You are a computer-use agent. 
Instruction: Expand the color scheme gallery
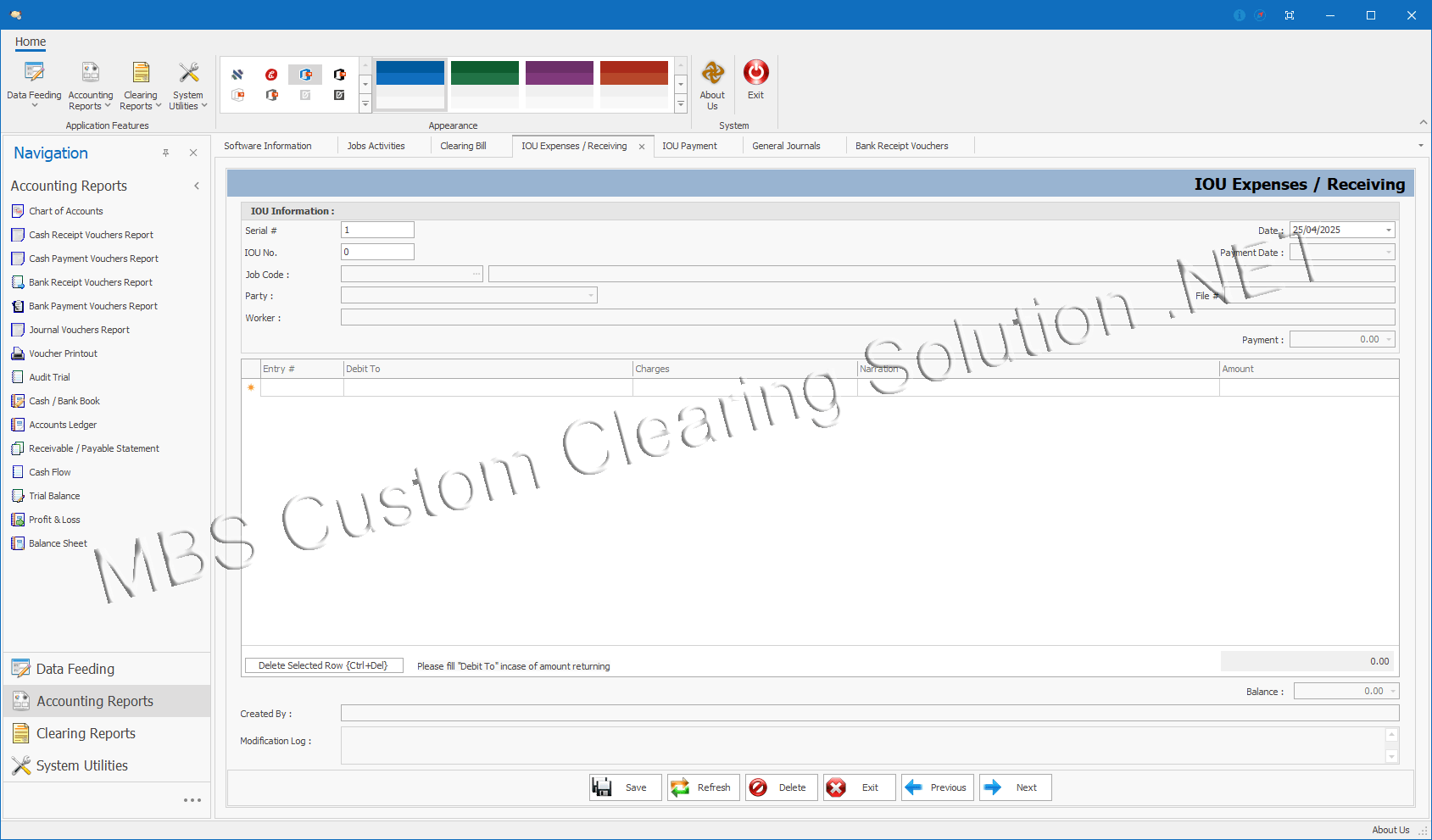pos(680,104)
